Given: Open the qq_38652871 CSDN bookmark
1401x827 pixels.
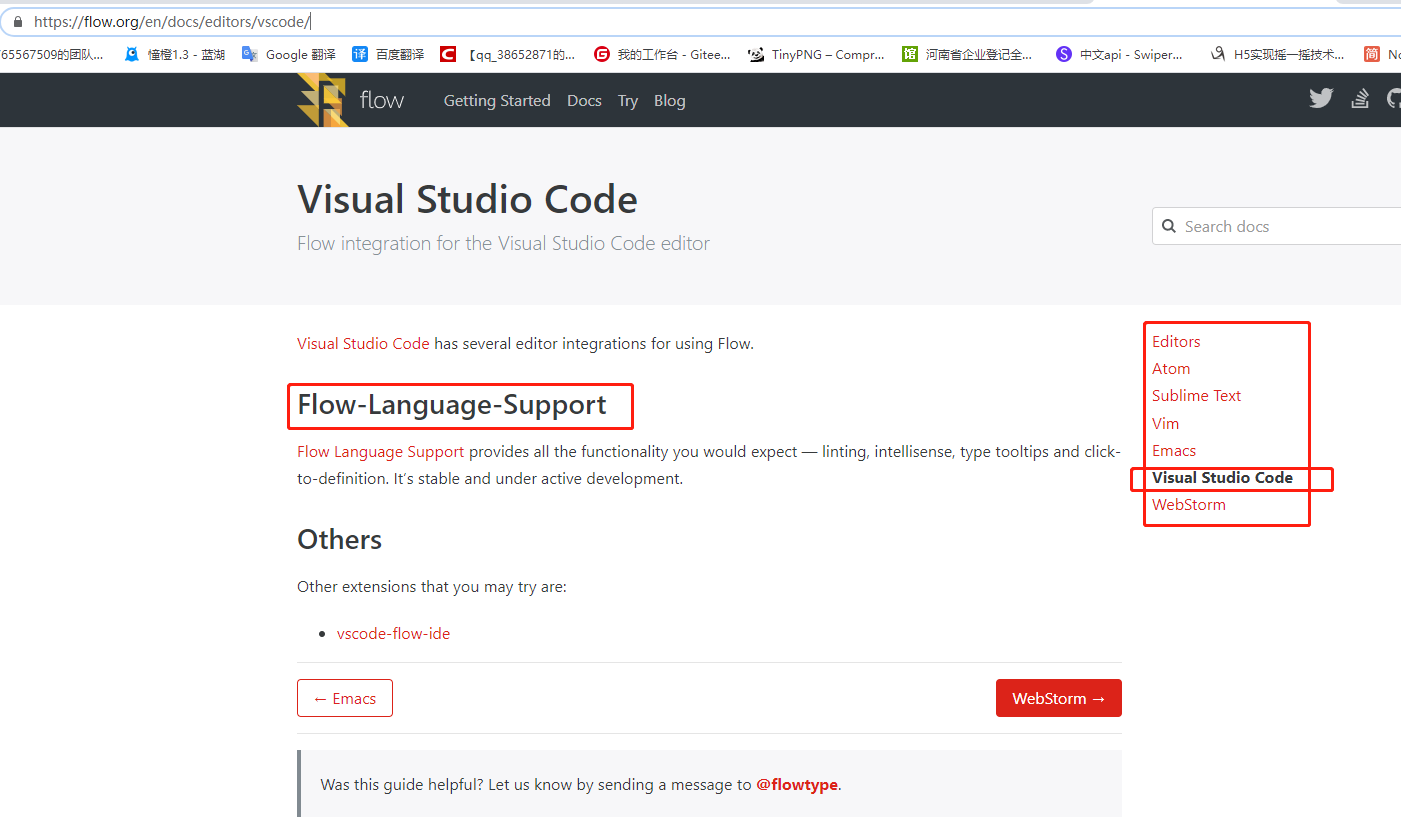Looking at the screenshot, I should pos(508,55).
